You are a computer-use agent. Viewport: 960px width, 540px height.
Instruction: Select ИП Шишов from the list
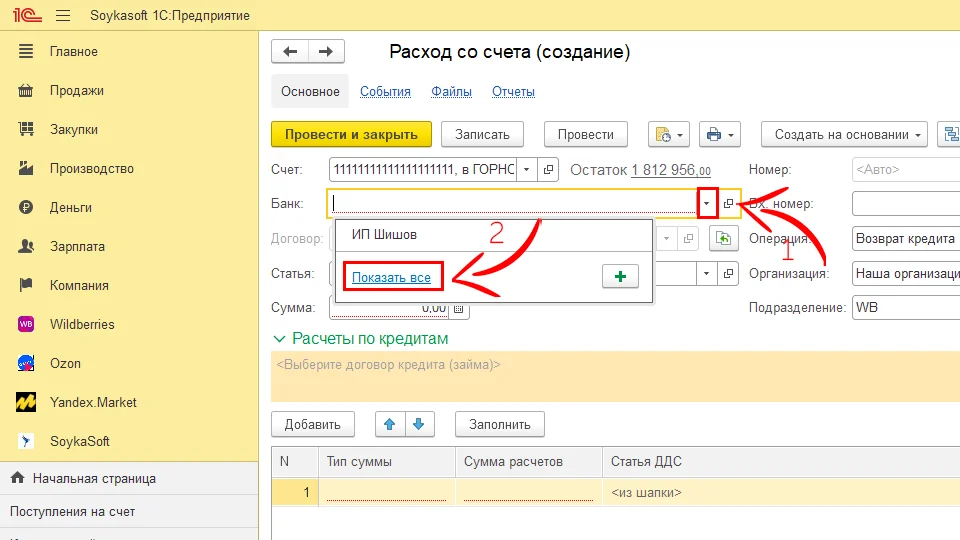point(384,235)
